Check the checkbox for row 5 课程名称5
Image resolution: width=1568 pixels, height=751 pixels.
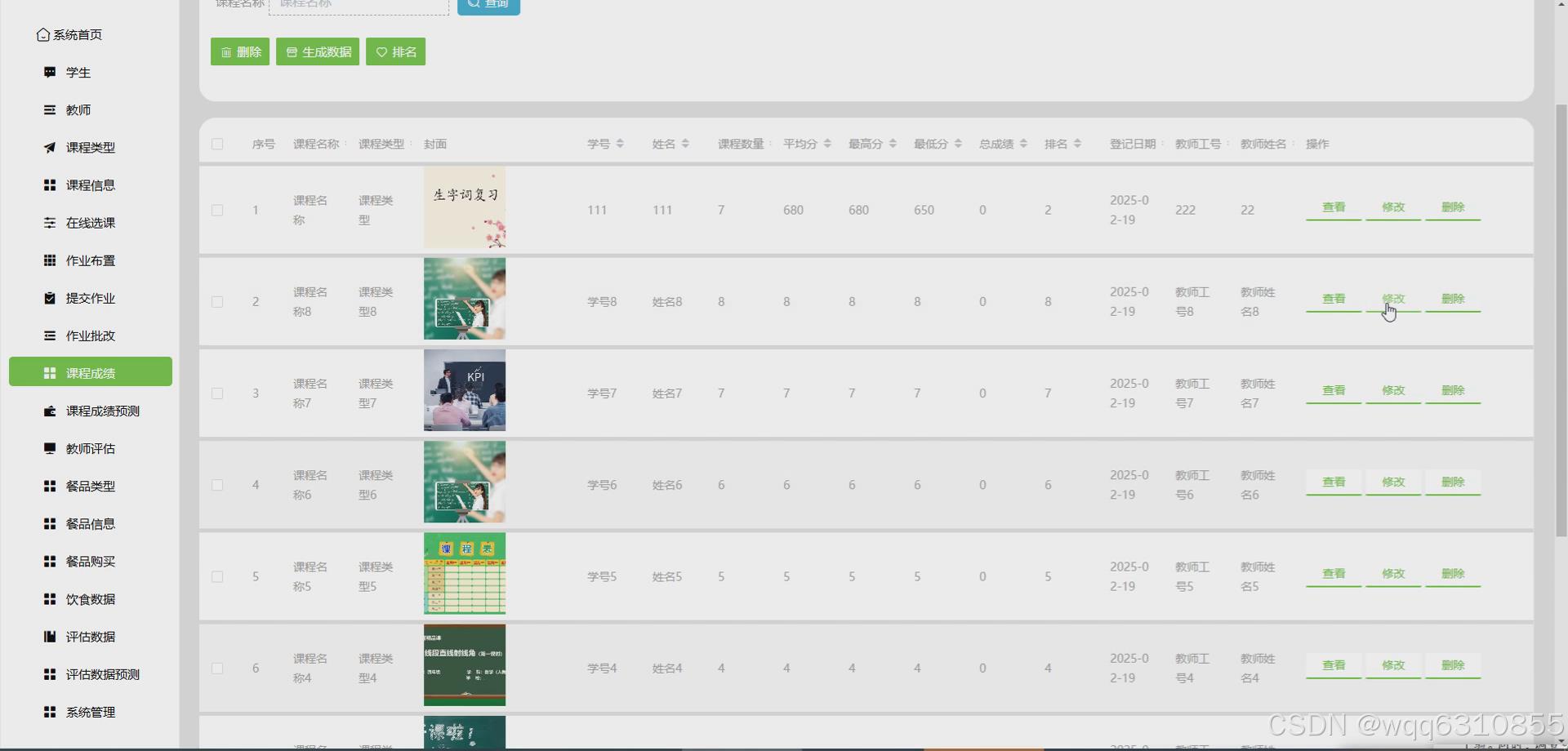click(217, 576)
